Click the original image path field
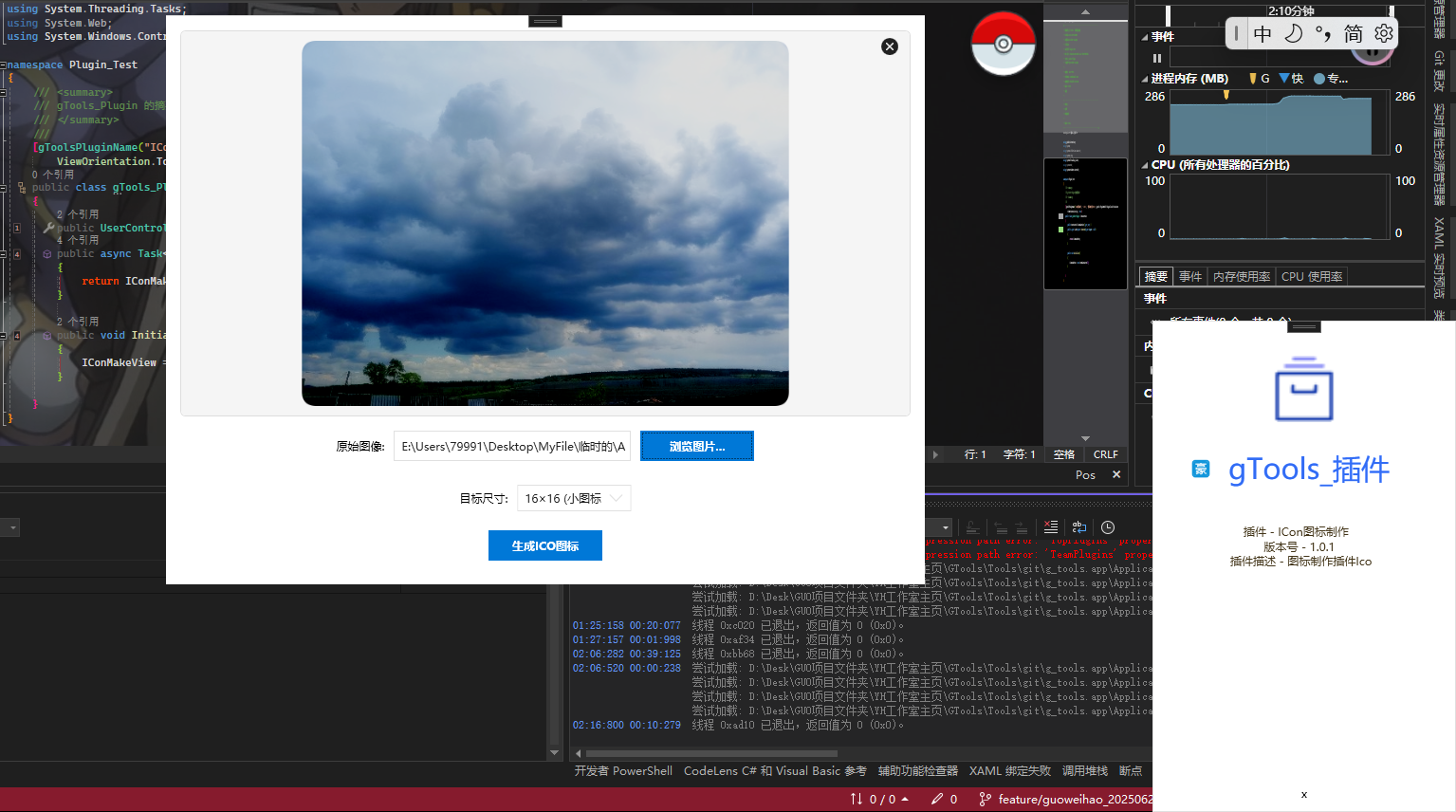Viewport: 1456px width, 812px height. (x=512, y=446)
